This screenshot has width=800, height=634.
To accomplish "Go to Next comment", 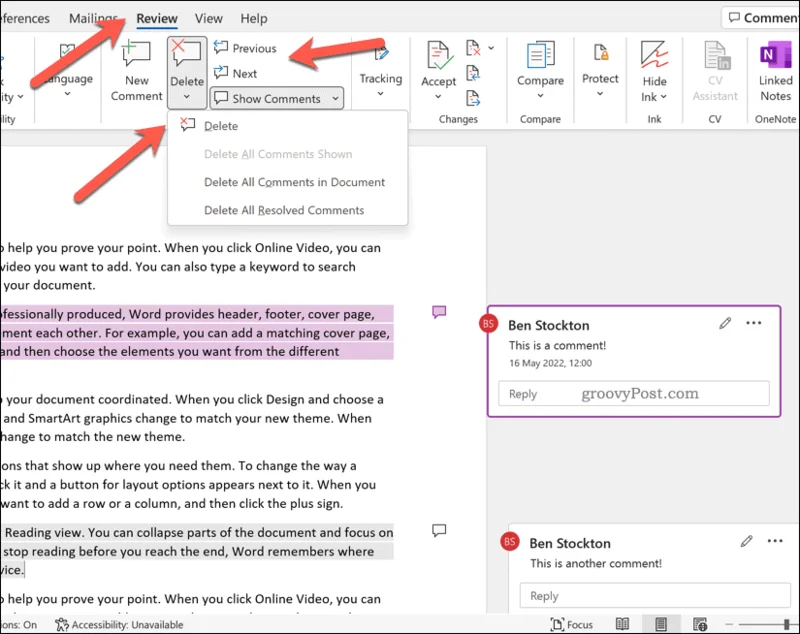I will click(235, 73).
